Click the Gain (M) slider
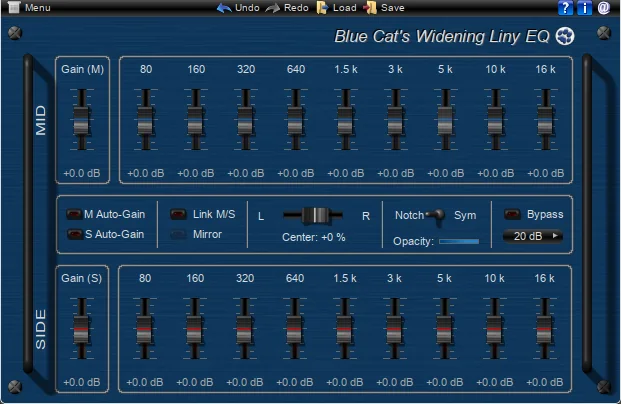Screen dimensions: 621x404 pyautogui.click(x=82, y=120)
